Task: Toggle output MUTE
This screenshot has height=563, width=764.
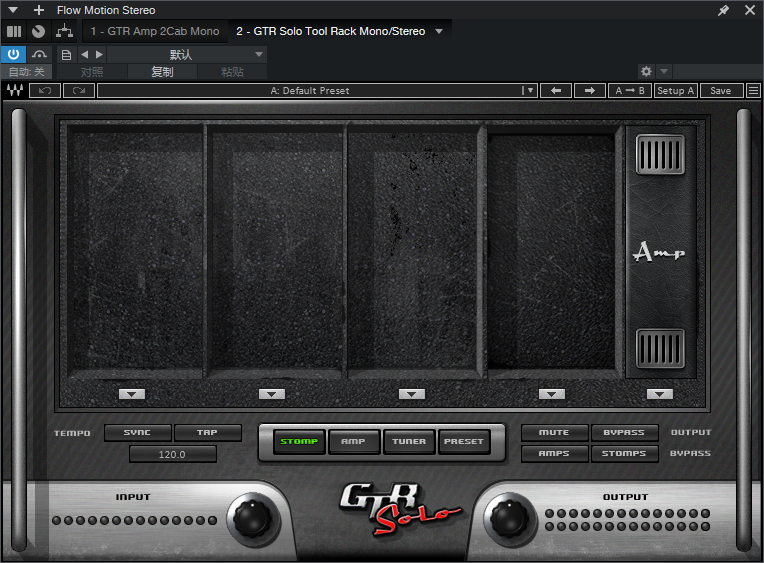Action: click(x=554, y=432)
